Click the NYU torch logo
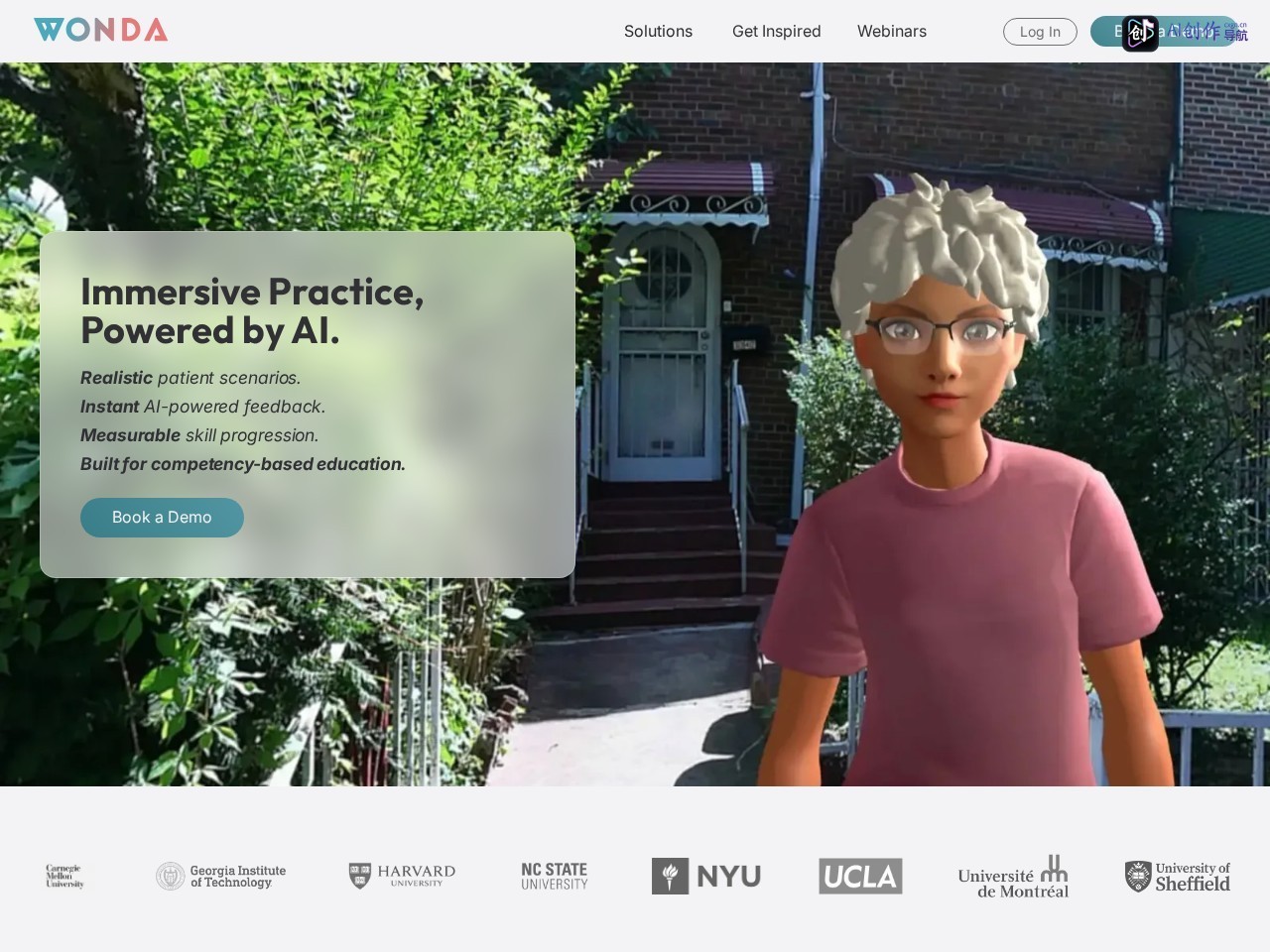Screen dimensions: 1270x952 pos(705,877)
